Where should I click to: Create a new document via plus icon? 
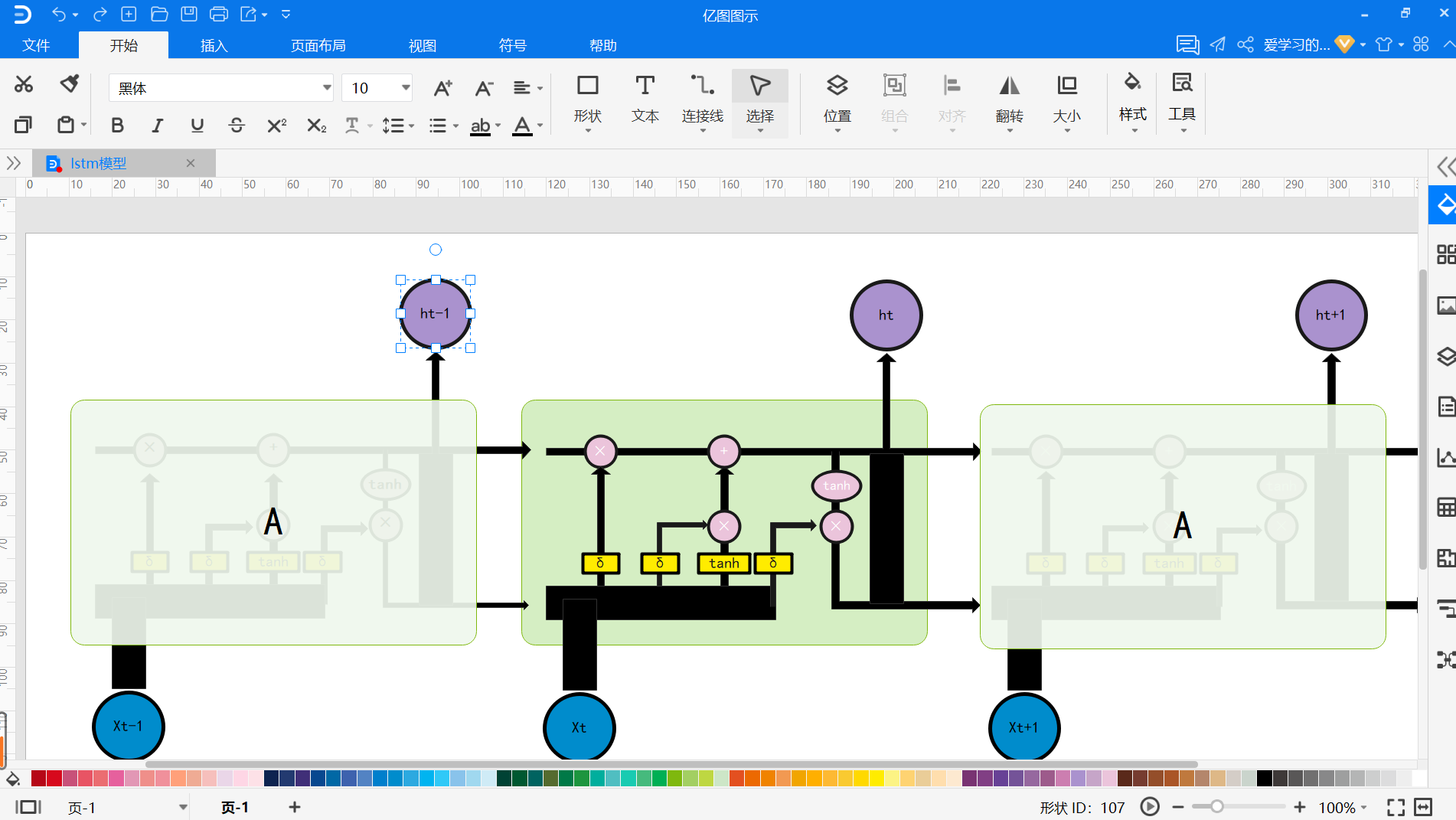(129, 14)
